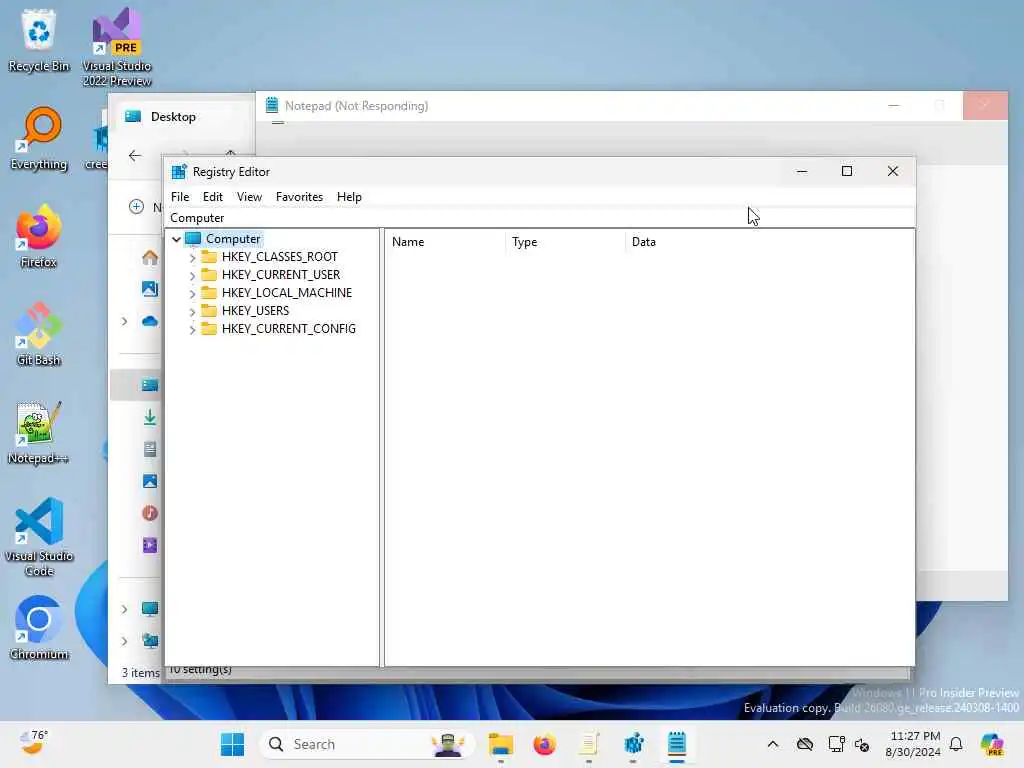
Task: Open the Windows Start menu
Action: [232, 744]
